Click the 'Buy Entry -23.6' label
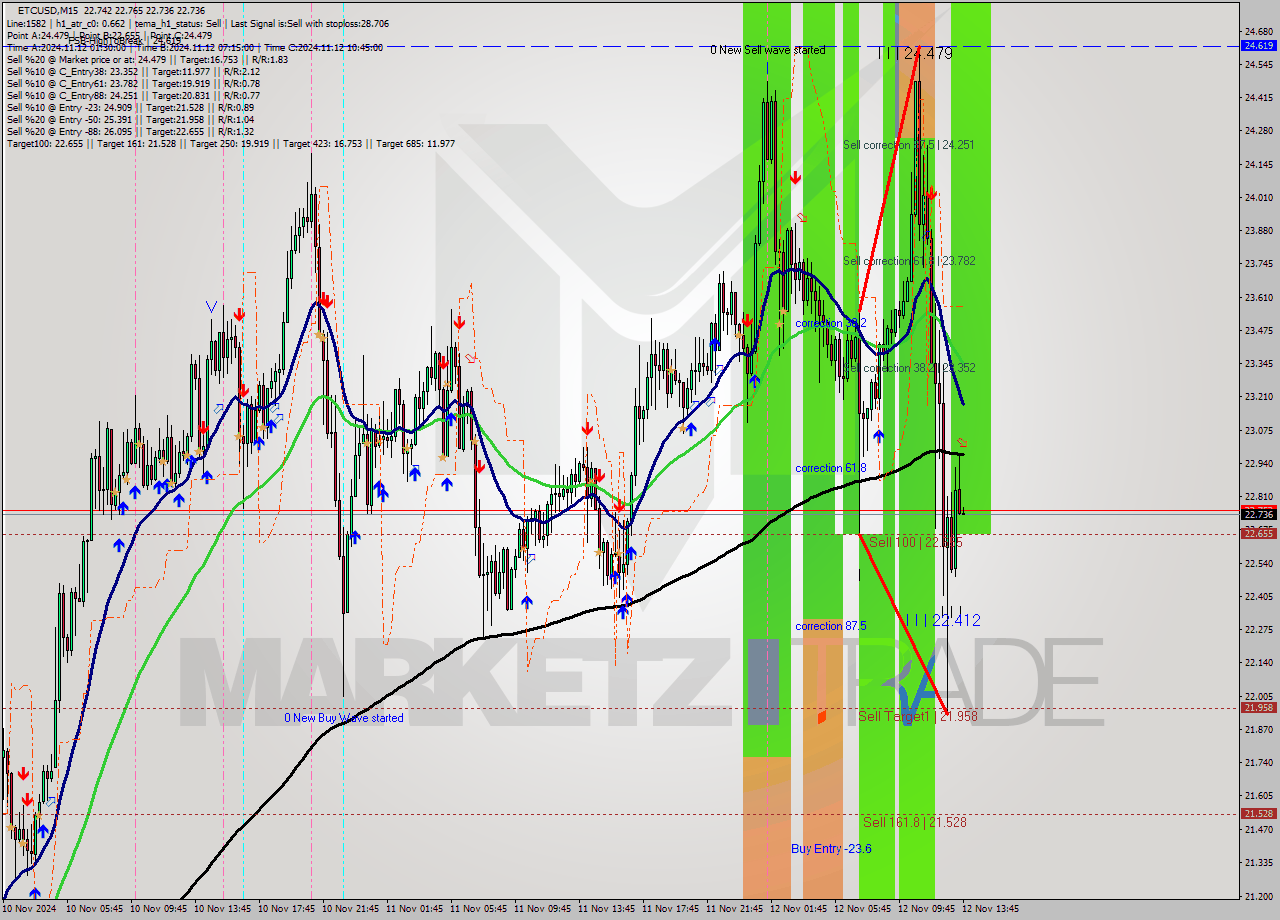Viewport: 1280px width, 920px height. (831, 849)
